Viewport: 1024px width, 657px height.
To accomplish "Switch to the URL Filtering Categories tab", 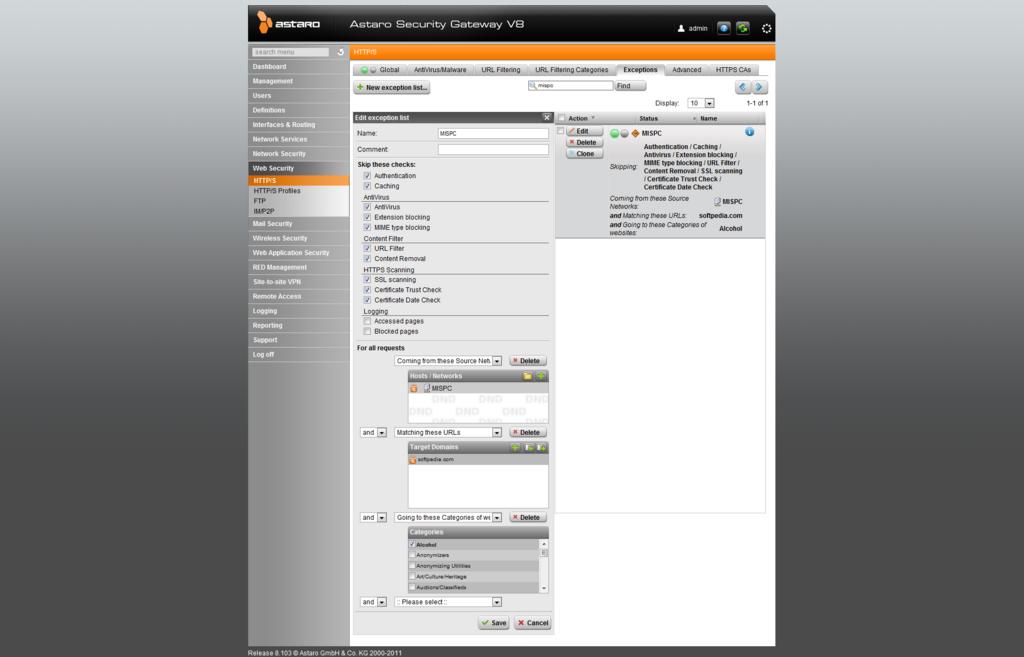I will click(571, 70).
